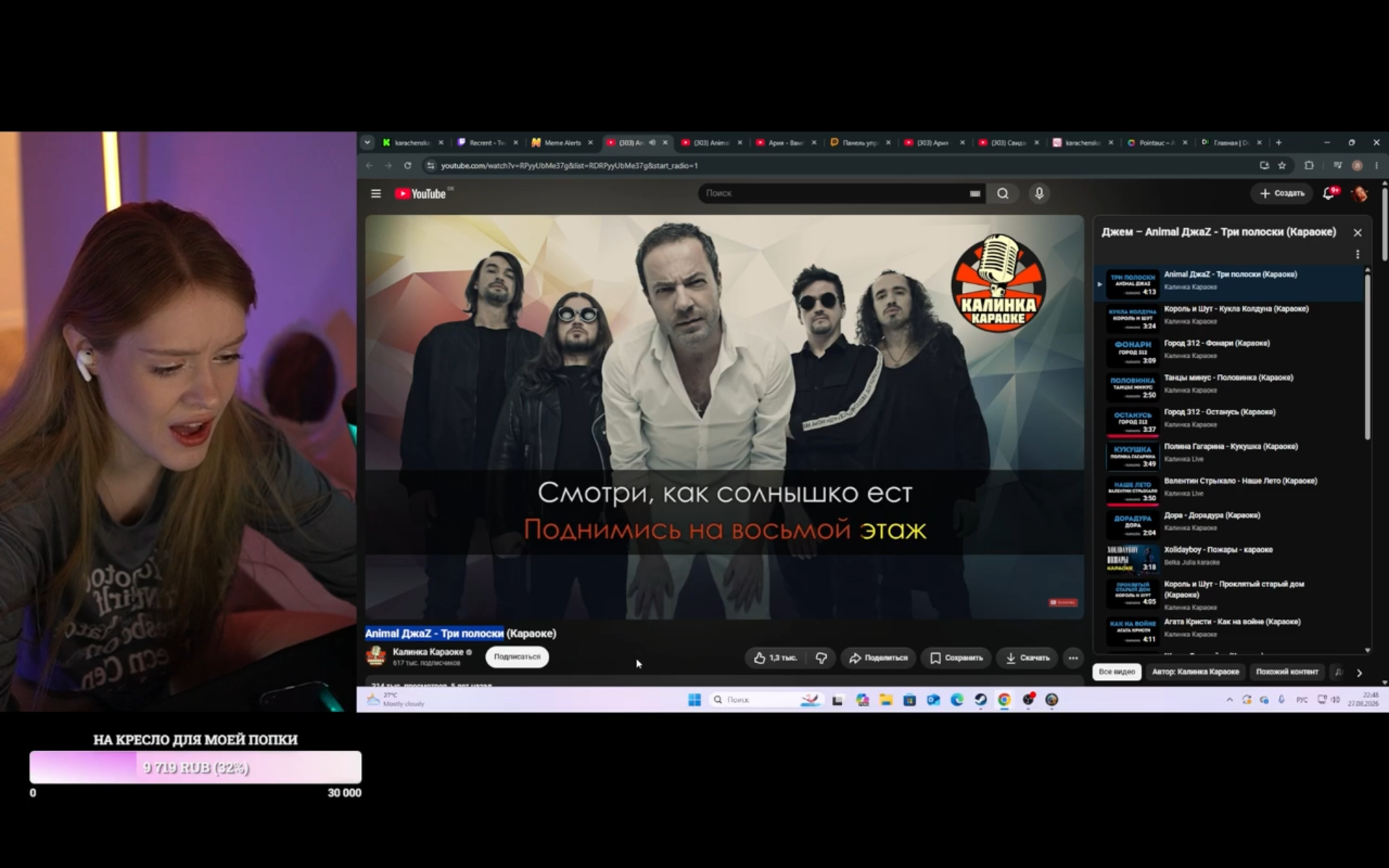The image size is (1389, 868).
Task: Click the Создать create button
Action: pyautogui.click(x=1282, y=193)
